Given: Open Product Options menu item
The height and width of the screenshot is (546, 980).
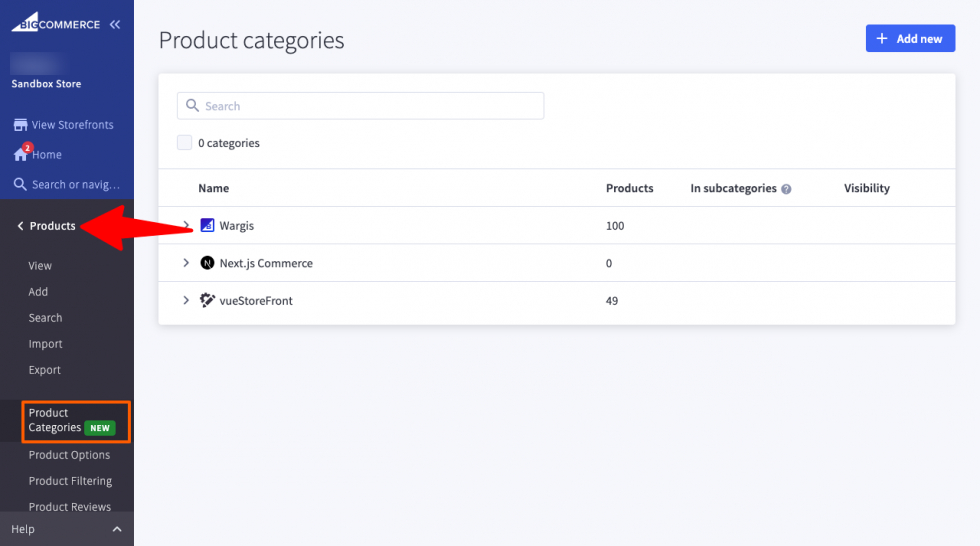Looking at the screenshot, I should point(69,455).
